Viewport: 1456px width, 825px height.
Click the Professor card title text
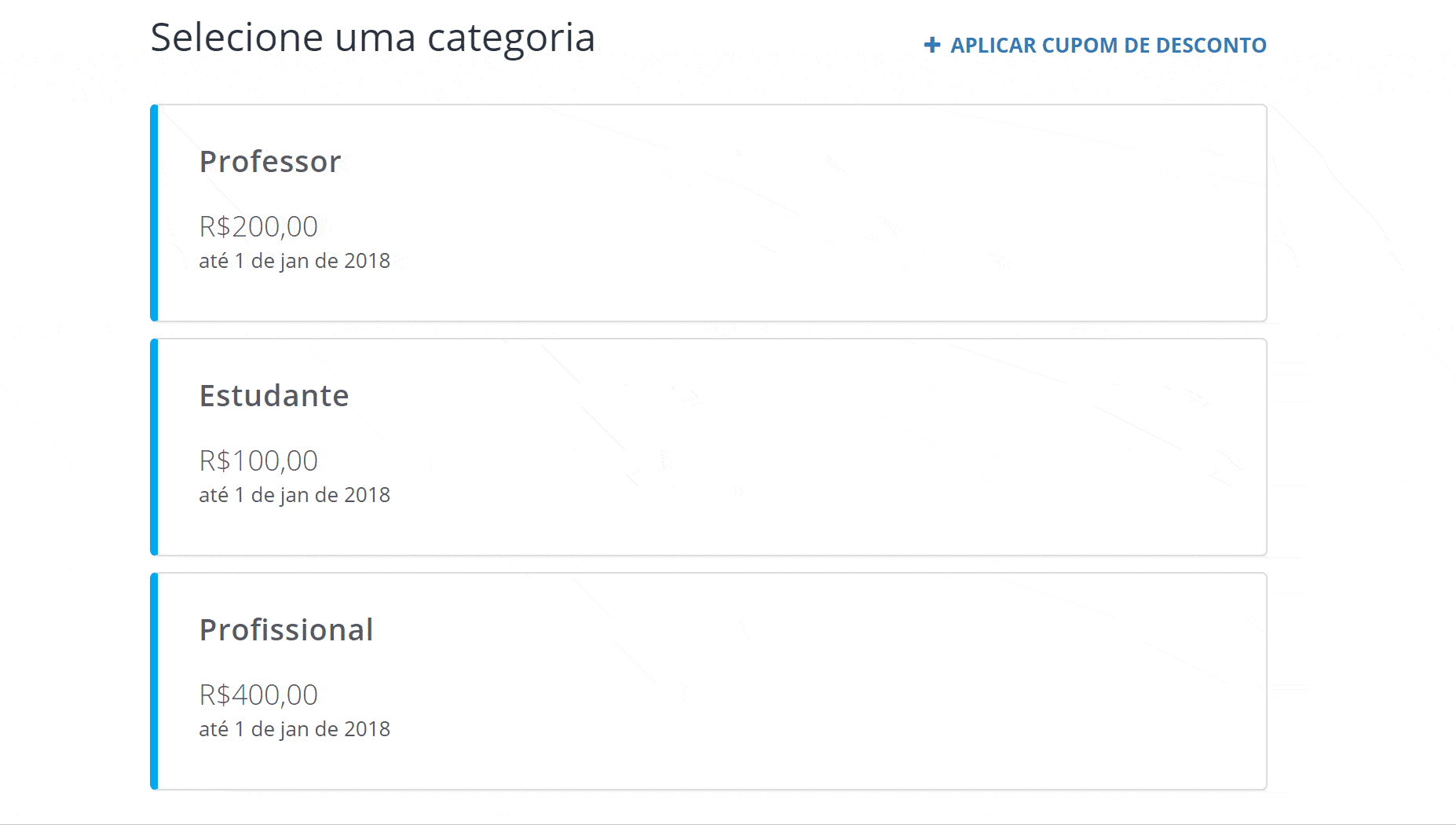270,162
